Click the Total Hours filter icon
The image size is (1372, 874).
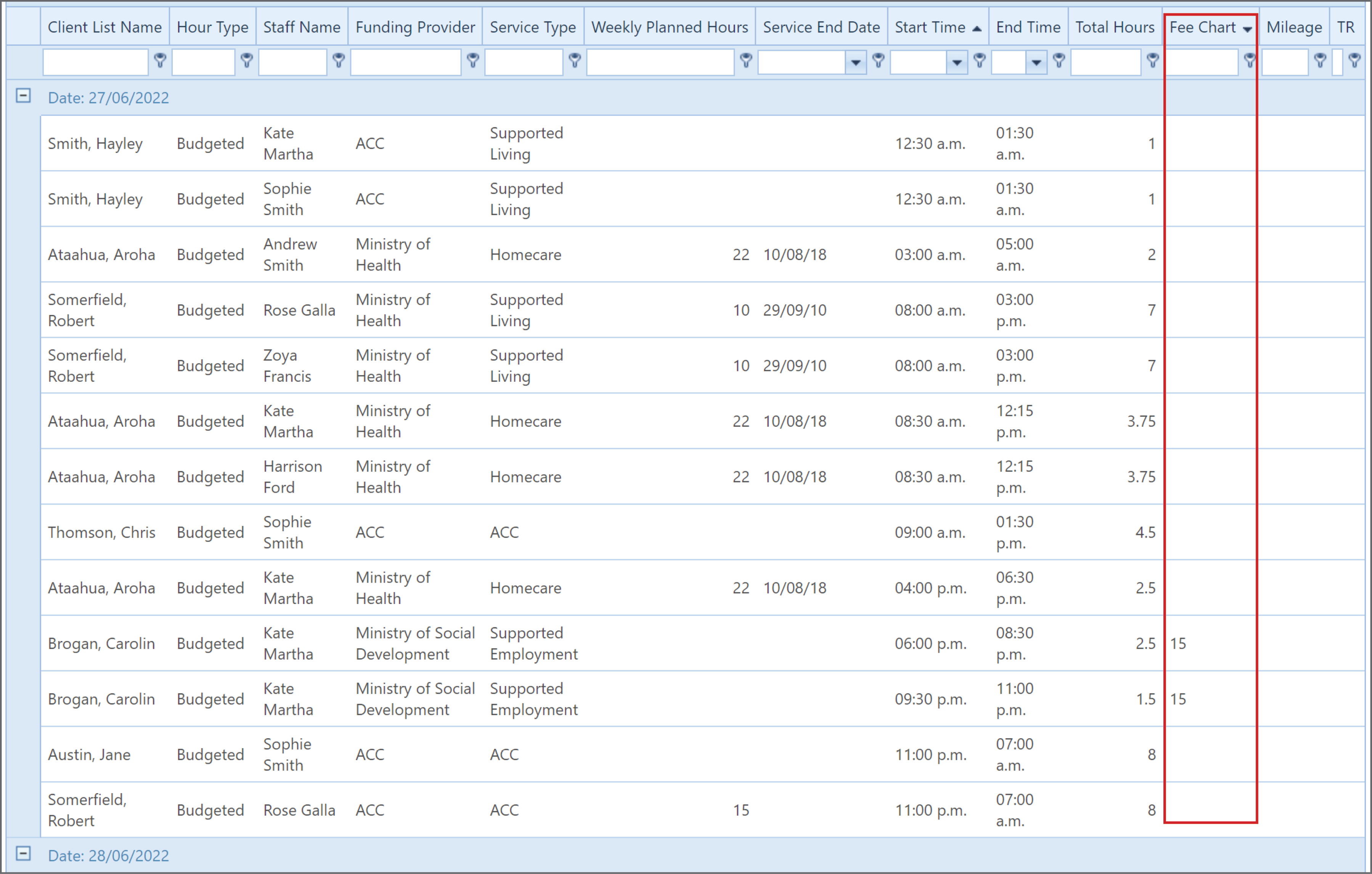point(1153,60)
